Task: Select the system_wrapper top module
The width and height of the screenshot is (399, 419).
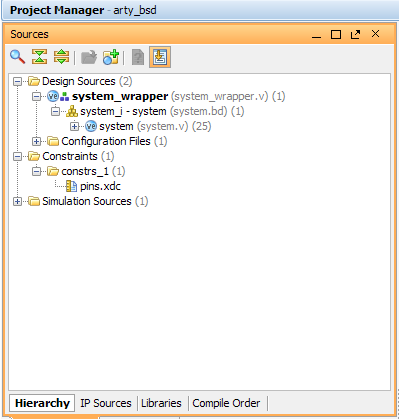Action: click(120, 96)
